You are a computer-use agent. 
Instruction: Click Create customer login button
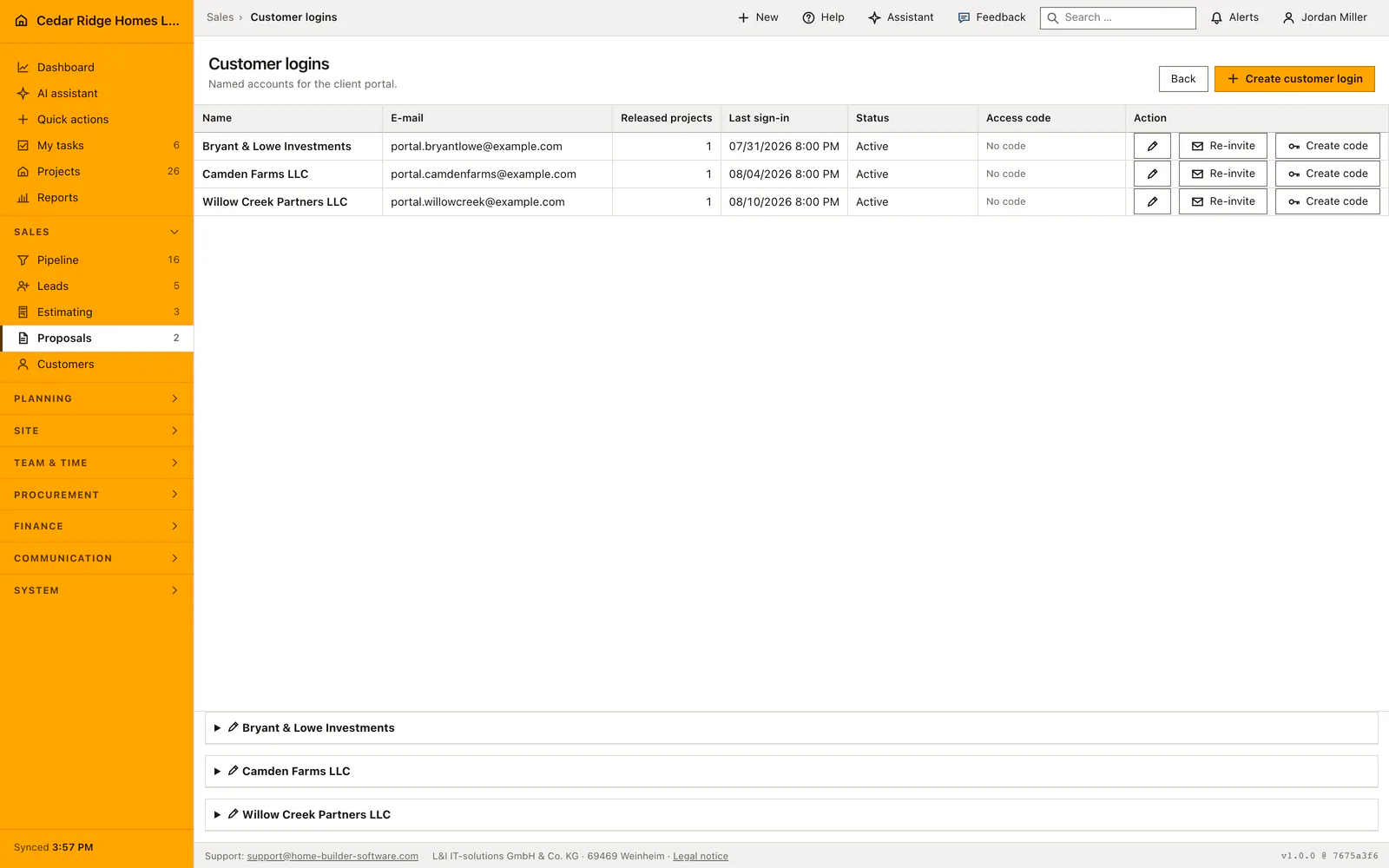click(x=1294, y=78)
